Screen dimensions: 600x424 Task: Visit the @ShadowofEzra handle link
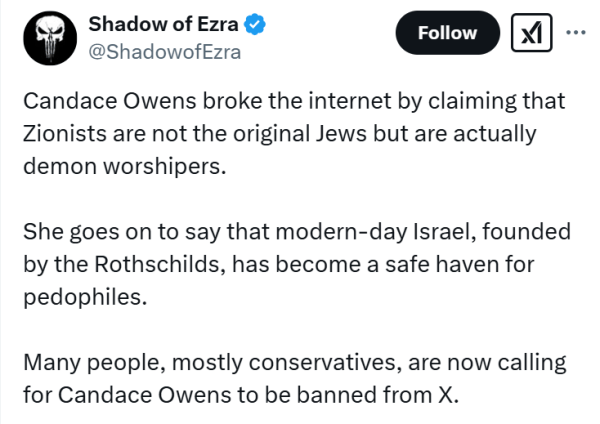click(165, 52)
